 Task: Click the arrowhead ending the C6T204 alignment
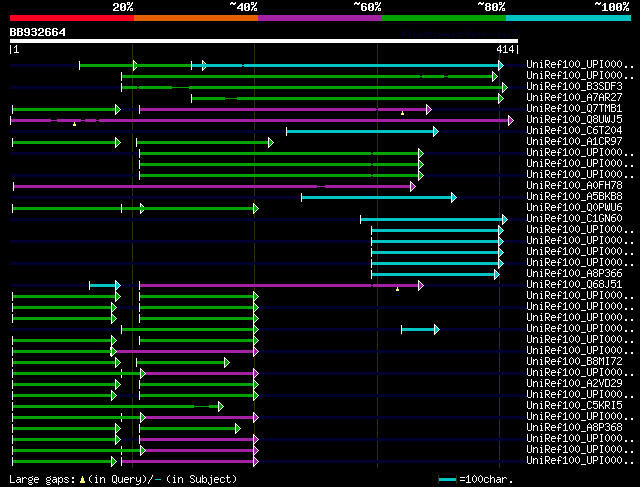[x=436, y=131]
